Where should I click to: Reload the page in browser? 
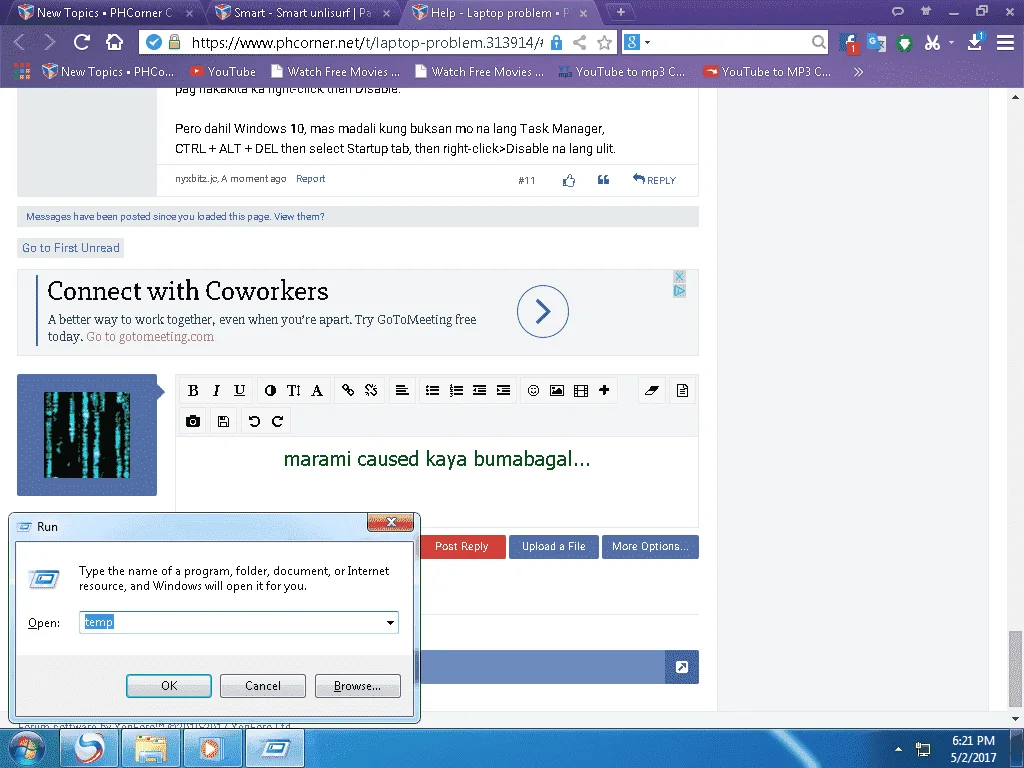(x=82, y=42)
